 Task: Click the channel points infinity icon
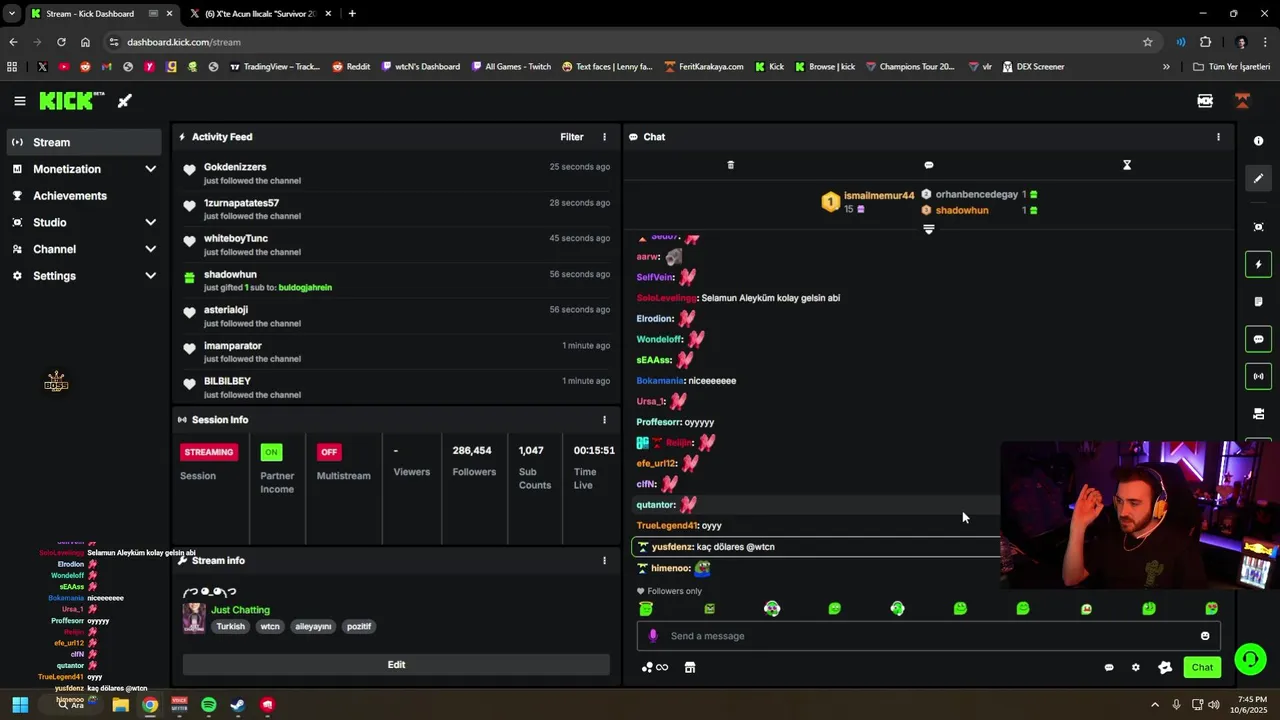655,668
